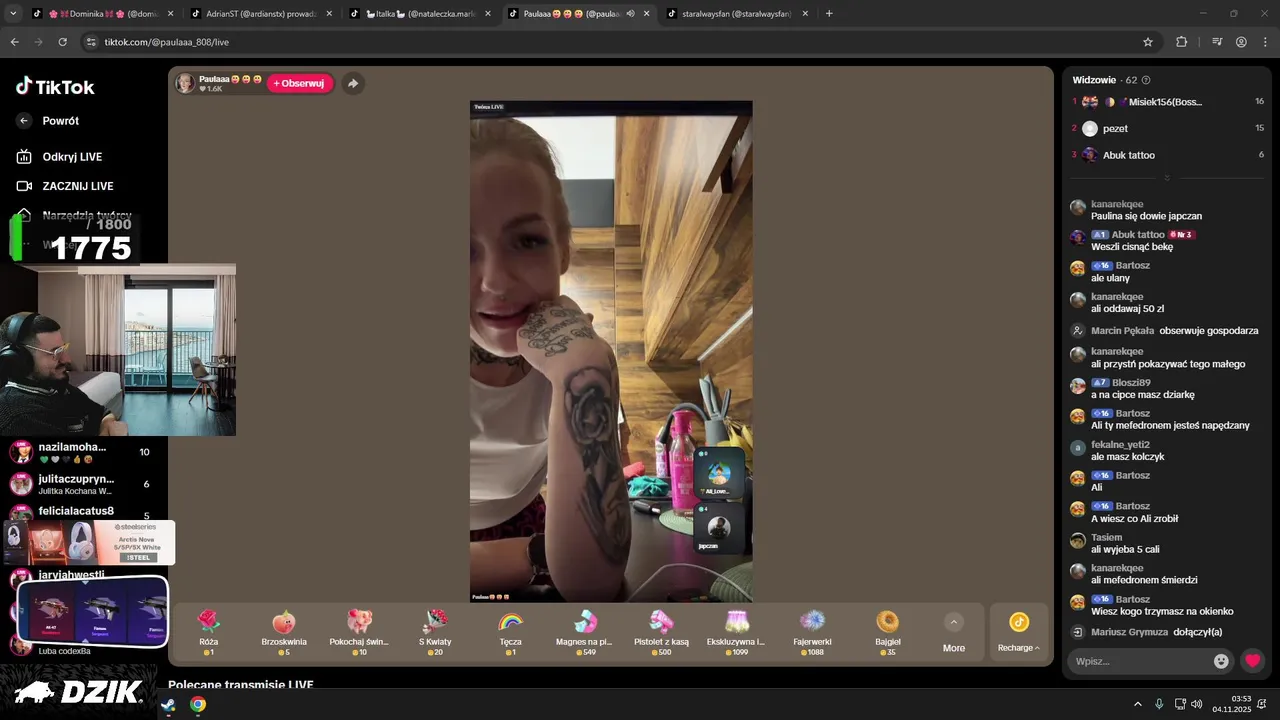Open the tab search dropdown
This screenshot has width=1280, height=720.
click(x=13, y=14)
